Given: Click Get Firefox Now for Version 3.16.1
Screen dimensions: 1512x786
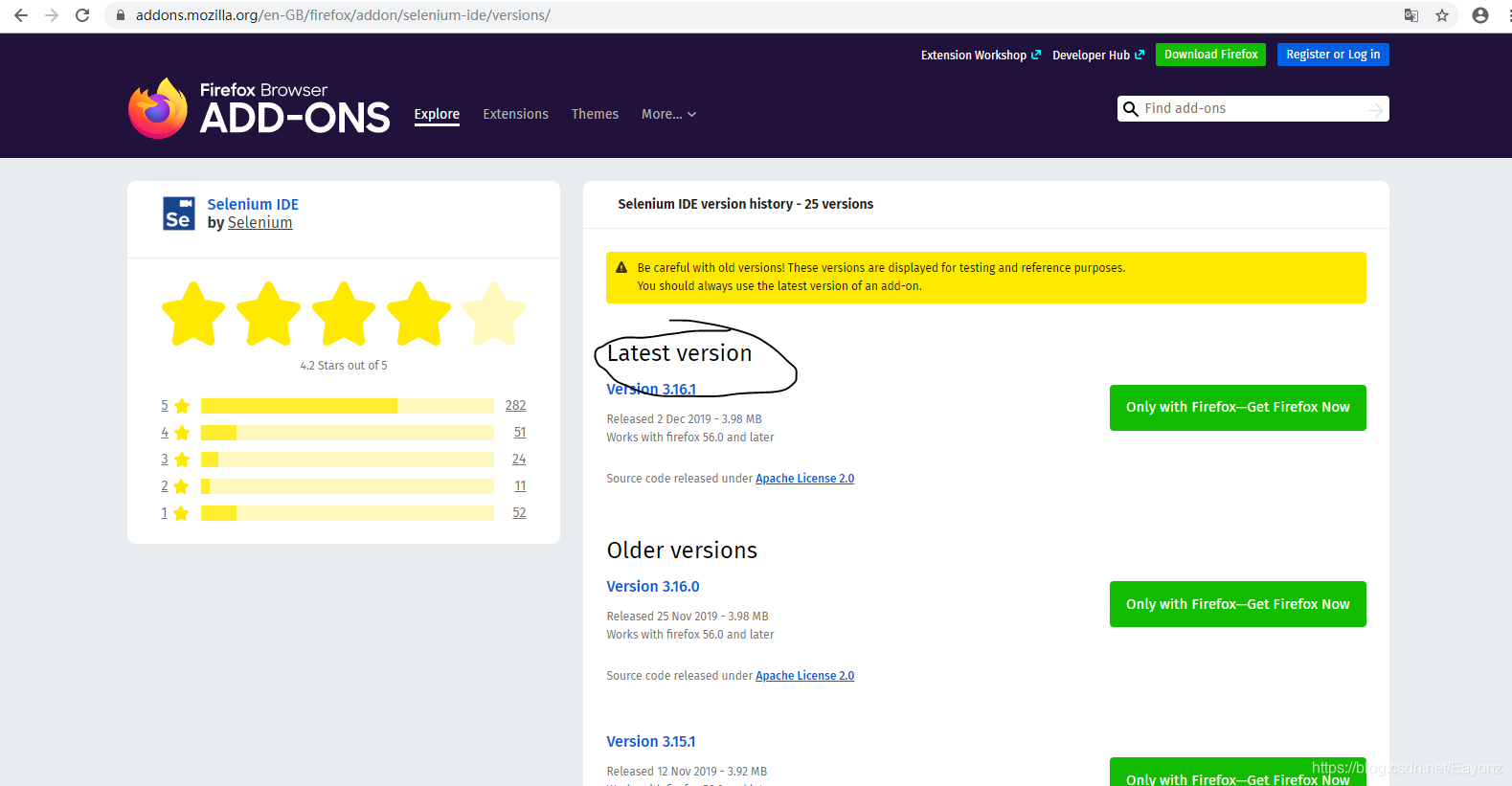Looking at the screenshot, I should click(x=1237, y=408).
